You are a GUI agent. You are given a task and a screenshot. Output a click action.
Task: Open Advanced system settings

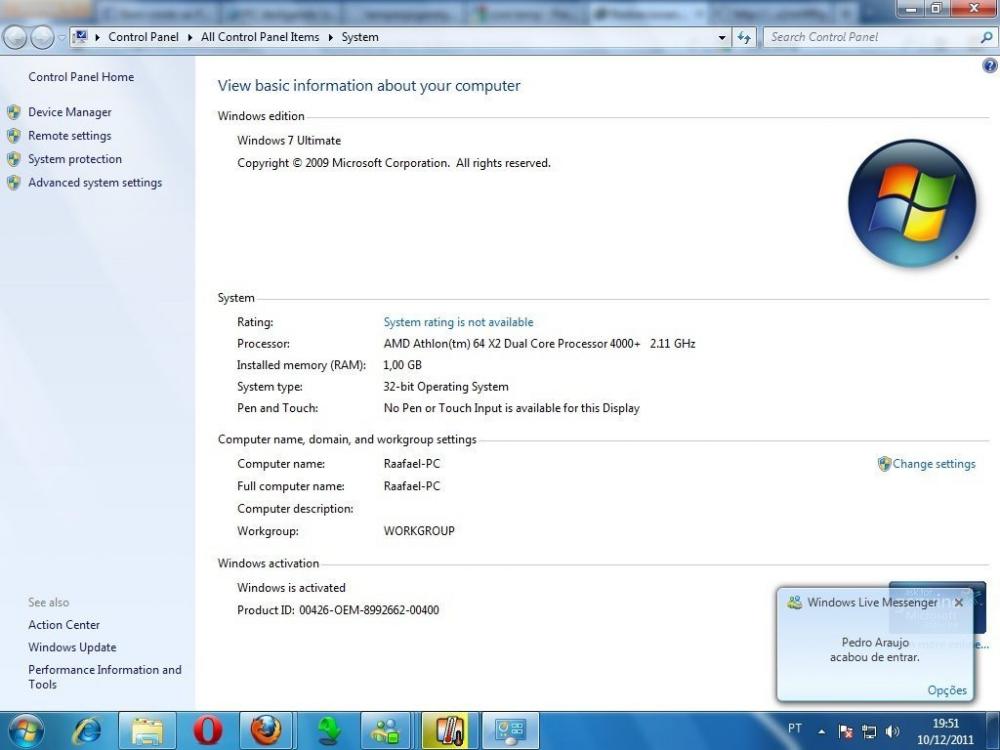coord(94,182)
